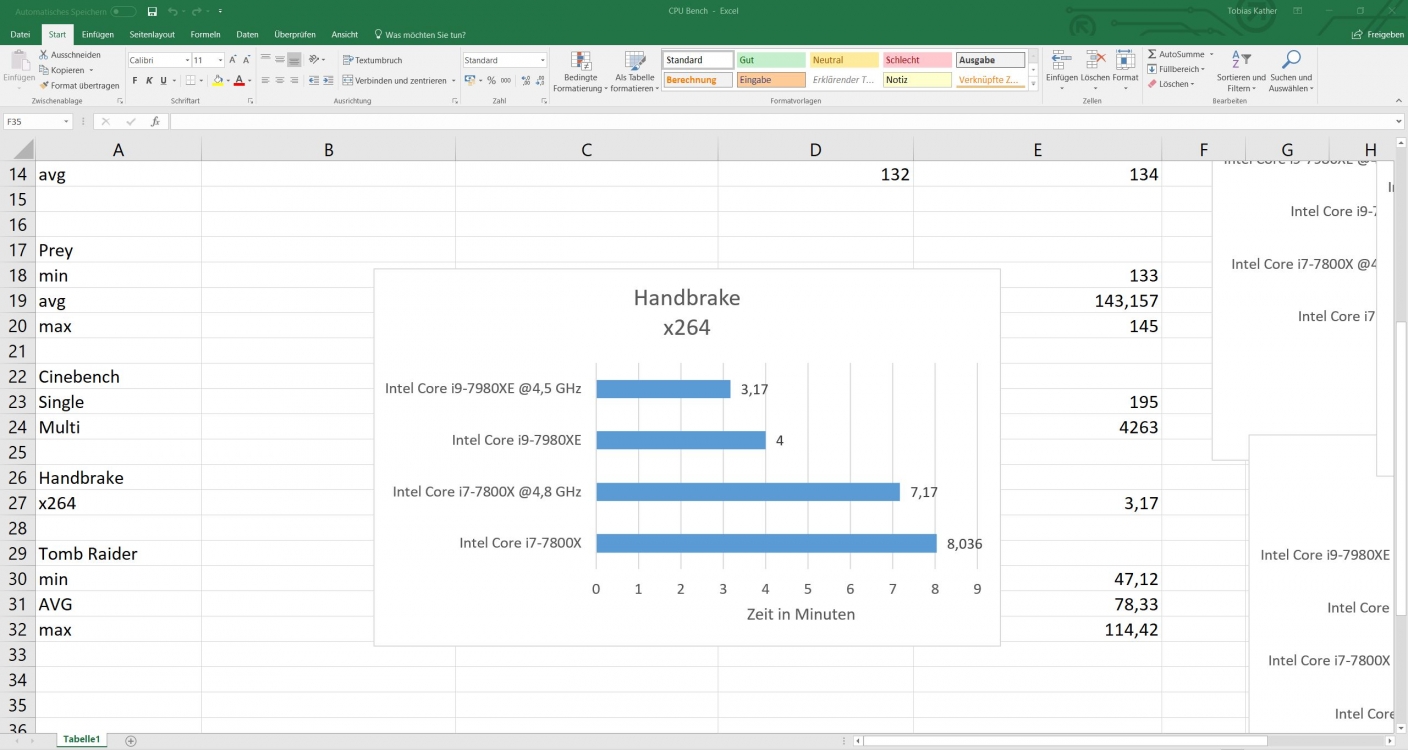Viewport: 1408px width, 750px height.
Task: Open the Datei tab
Action: pyautogui.click(x=20, y=34)
